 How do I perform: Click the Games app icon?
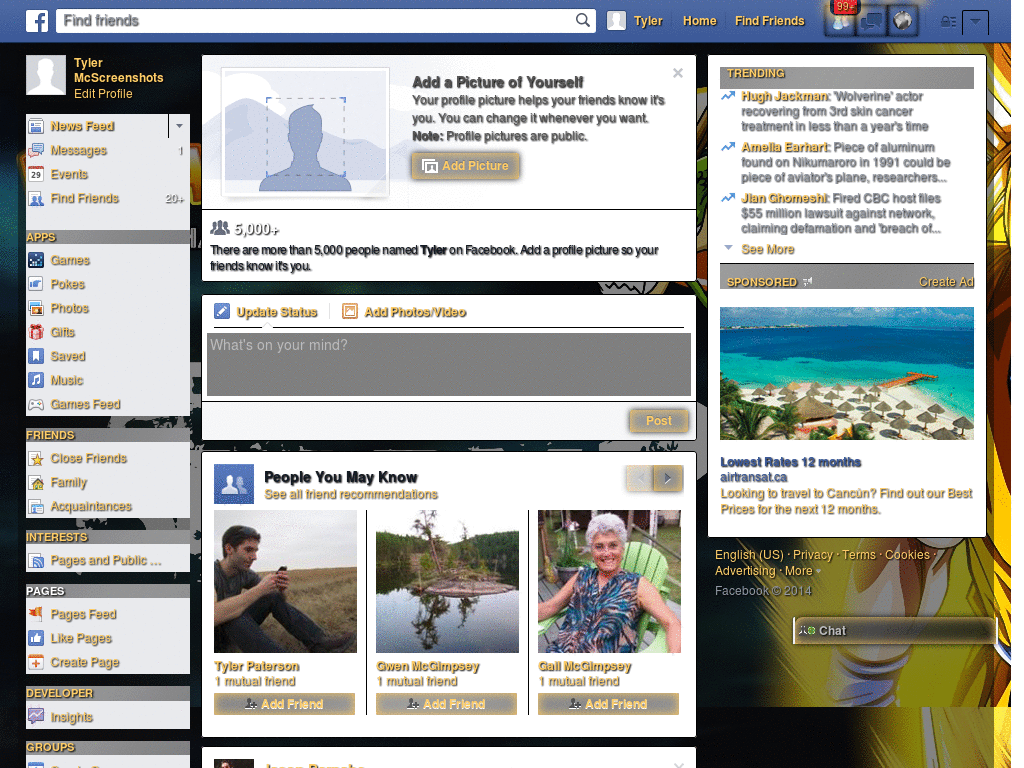click(36, 260)
